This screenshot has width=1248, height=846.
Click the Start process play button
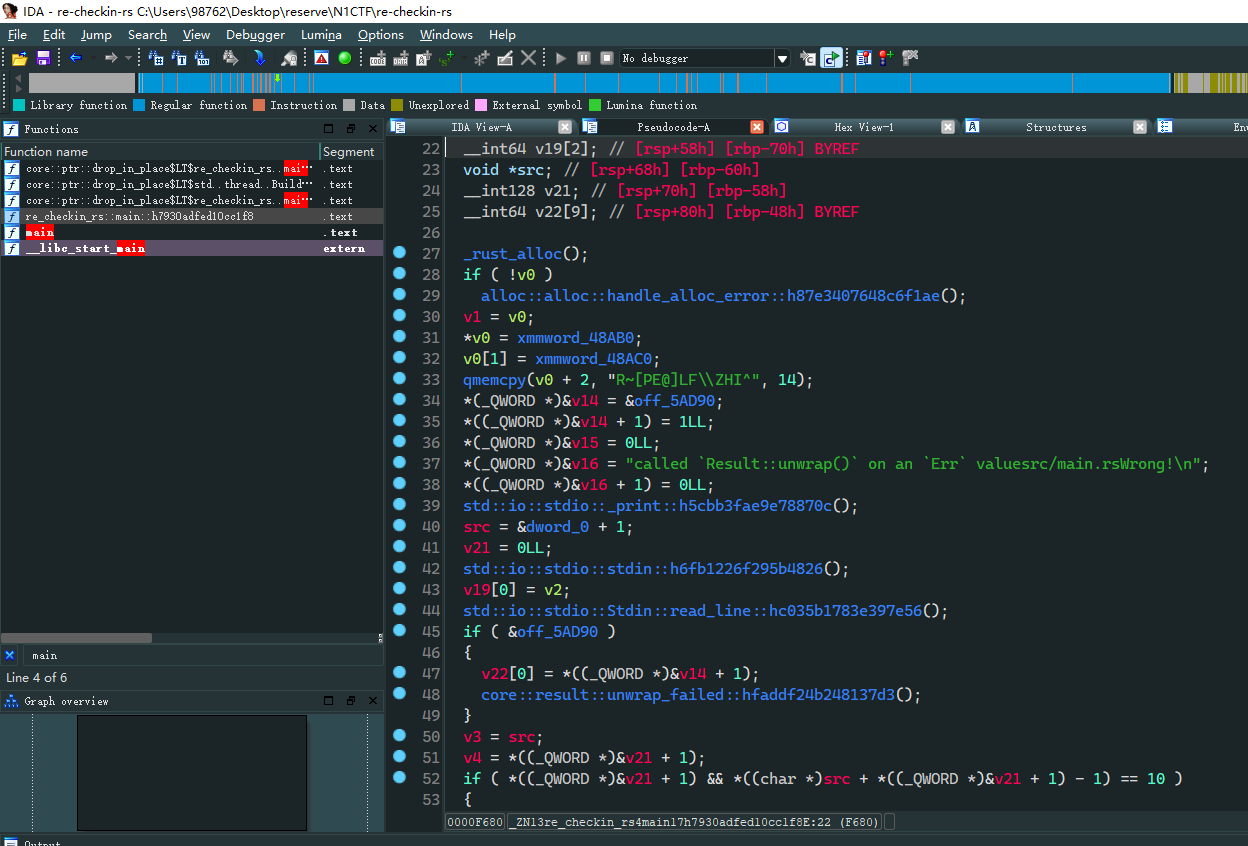pyautogui.click(x=561, y=58)
